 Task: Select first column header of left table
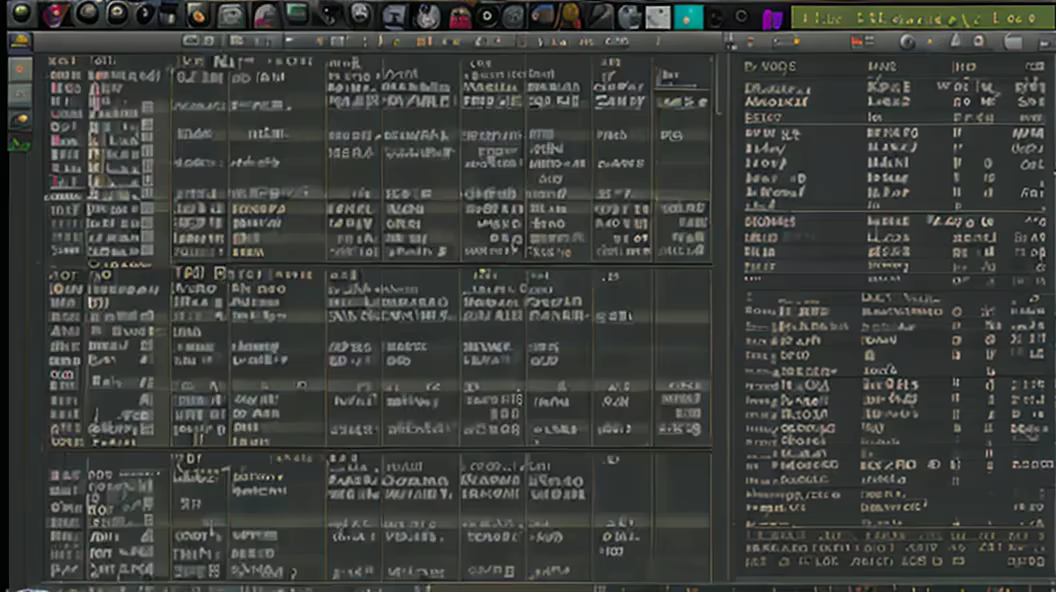pos(65,61)
